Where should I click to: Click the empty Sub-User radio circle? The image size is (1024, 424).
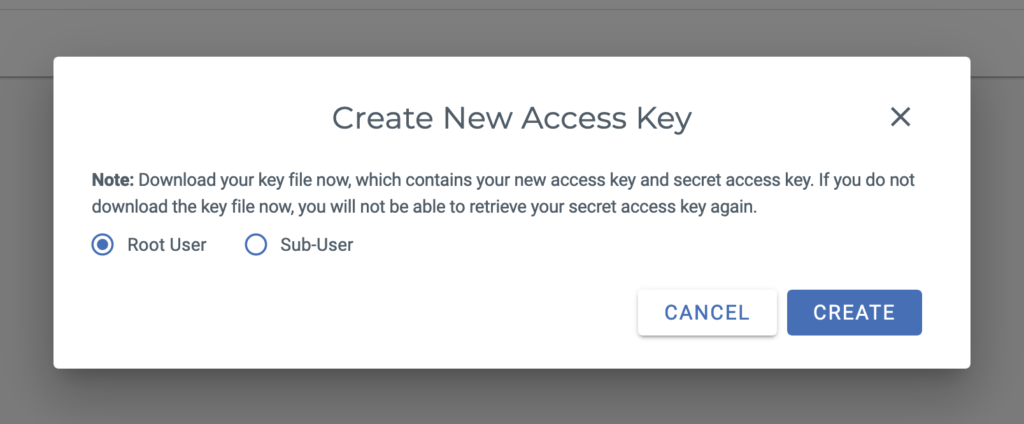click(255, 245)
